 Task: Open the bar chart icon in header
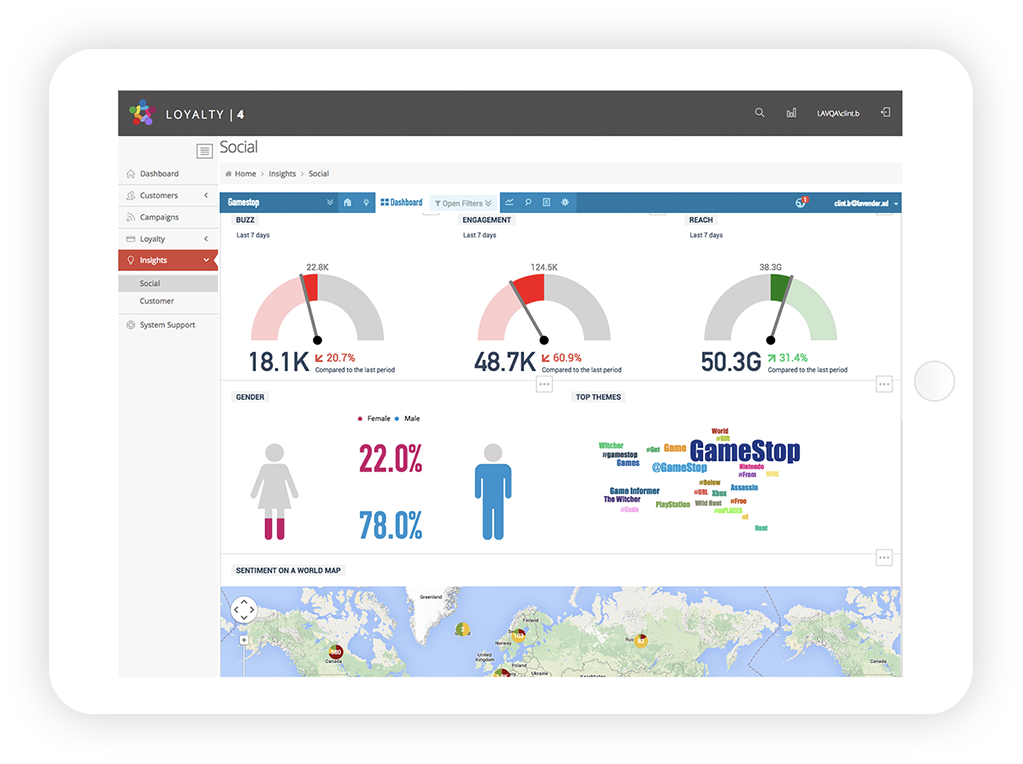pyautogui.click(x=791, y=113)
